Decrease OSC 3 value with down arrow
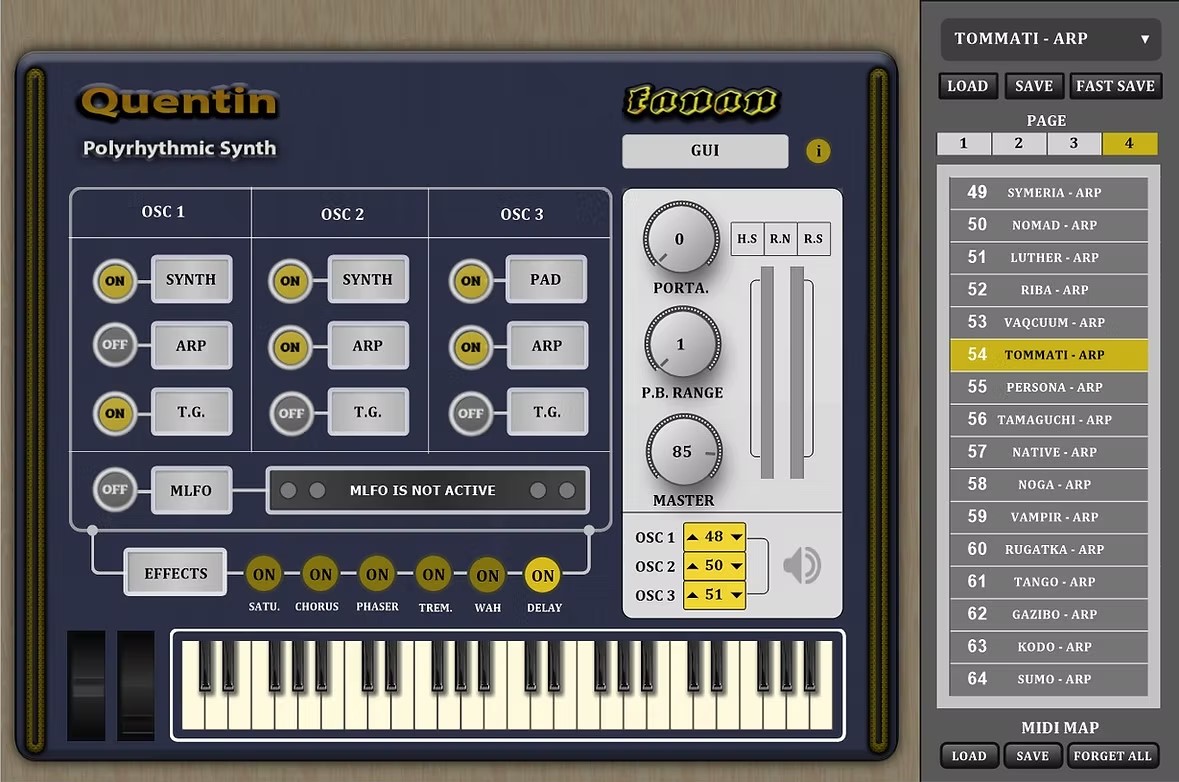The image size is (1179, 782). [736, 595]
